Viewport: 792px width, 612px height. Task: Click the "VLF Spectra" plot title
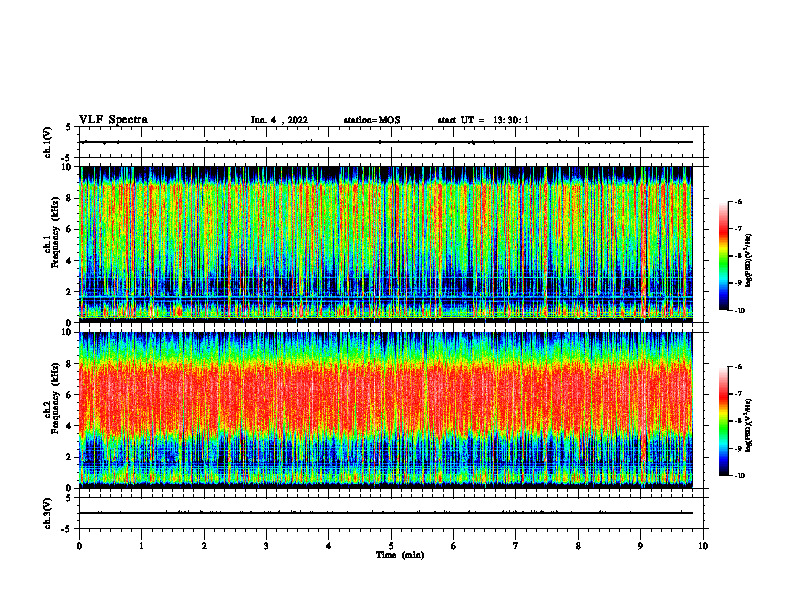pyautogui.click(x=113, y=120)
